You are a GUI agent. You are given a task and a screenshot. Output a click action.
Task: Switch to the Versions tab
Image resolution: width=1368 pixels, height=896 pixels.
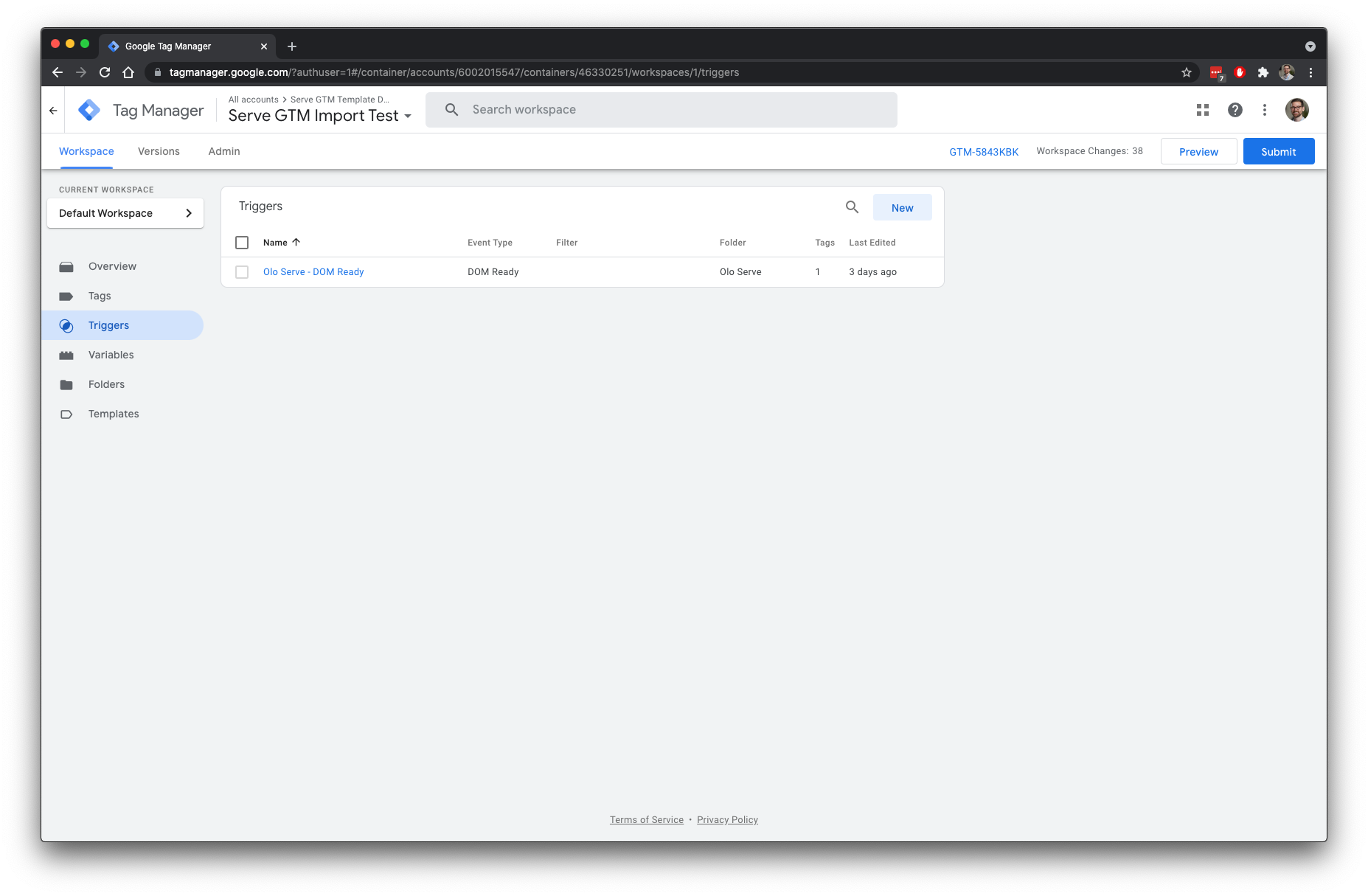[x=159, y=151]
